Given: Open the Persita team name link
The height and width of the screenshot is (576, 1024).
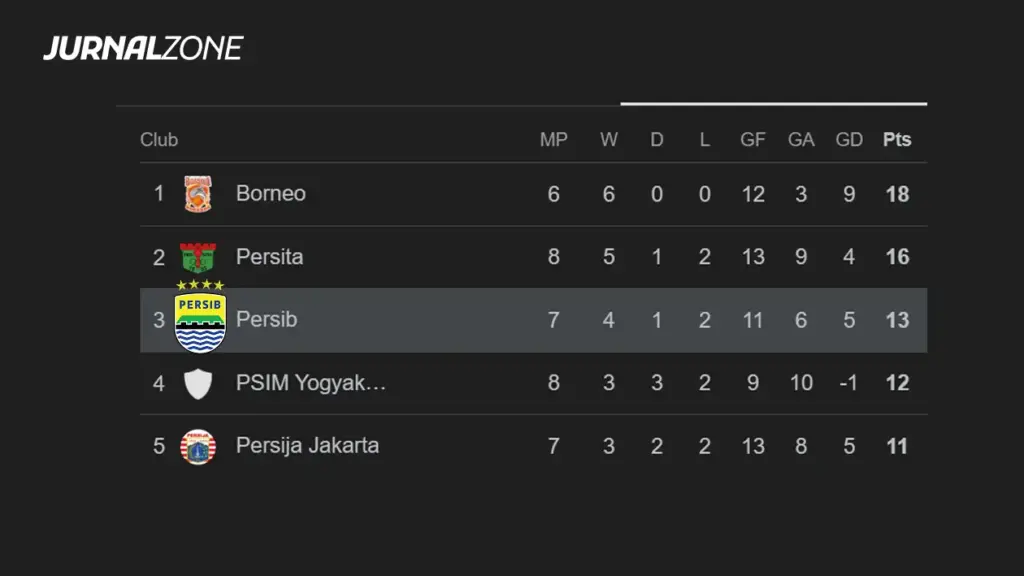Looking at the screenshot, I should [x=269, y=257].
